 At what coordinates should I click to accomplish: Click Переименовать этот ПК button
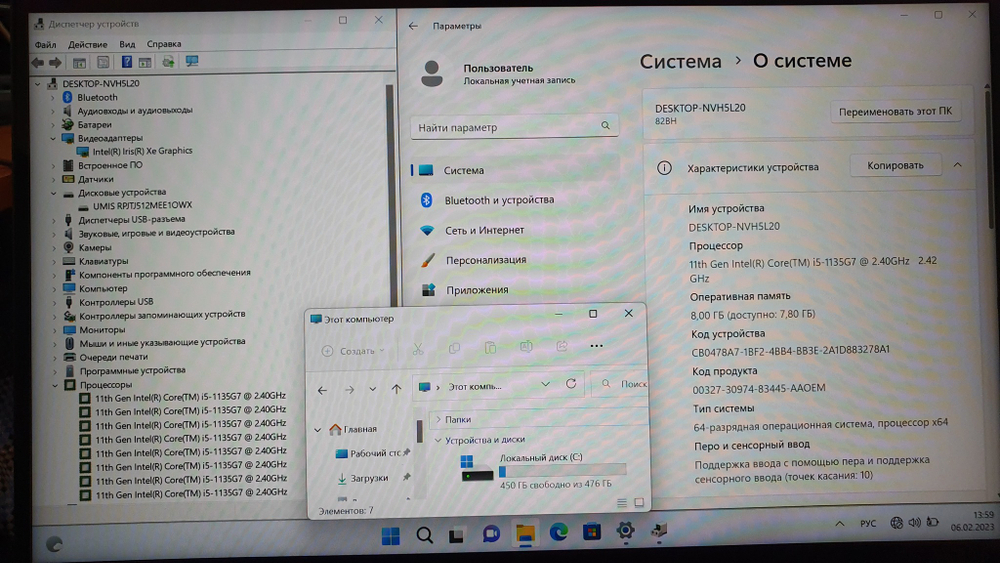[x=895, y=112]
